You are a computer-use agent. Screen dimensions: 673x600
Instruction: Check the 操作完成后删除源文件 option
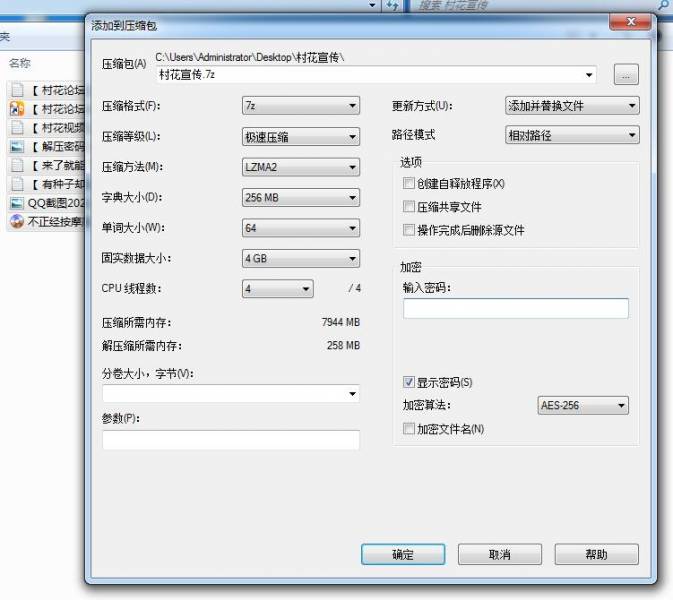coord(408,230)
